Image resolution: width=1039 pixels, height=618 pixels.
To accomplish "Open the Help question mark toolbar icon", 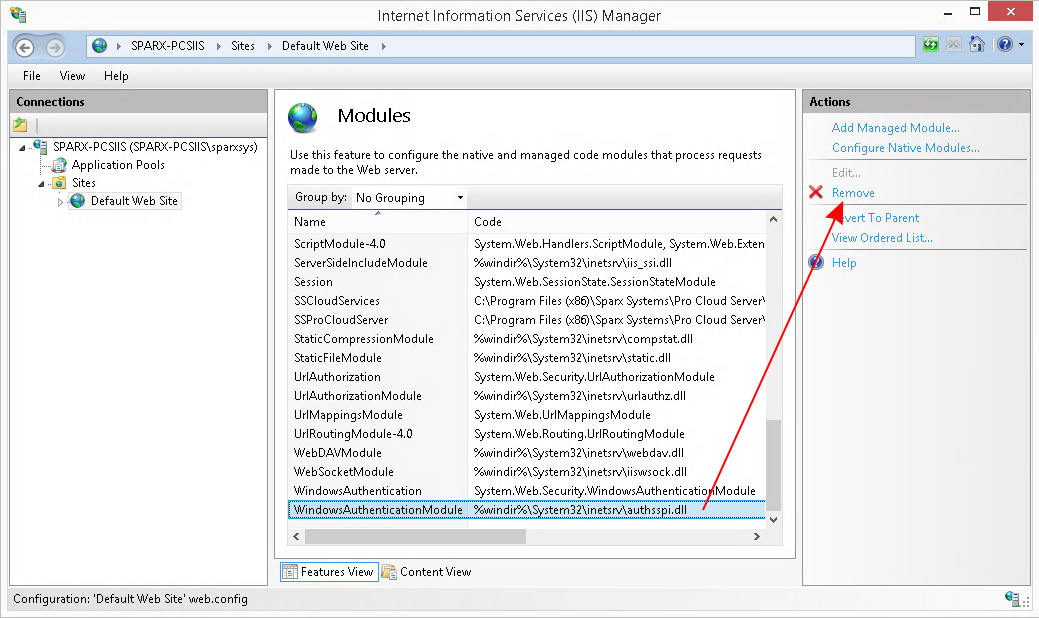I will pyautogui.click(x=1004, y=45).
